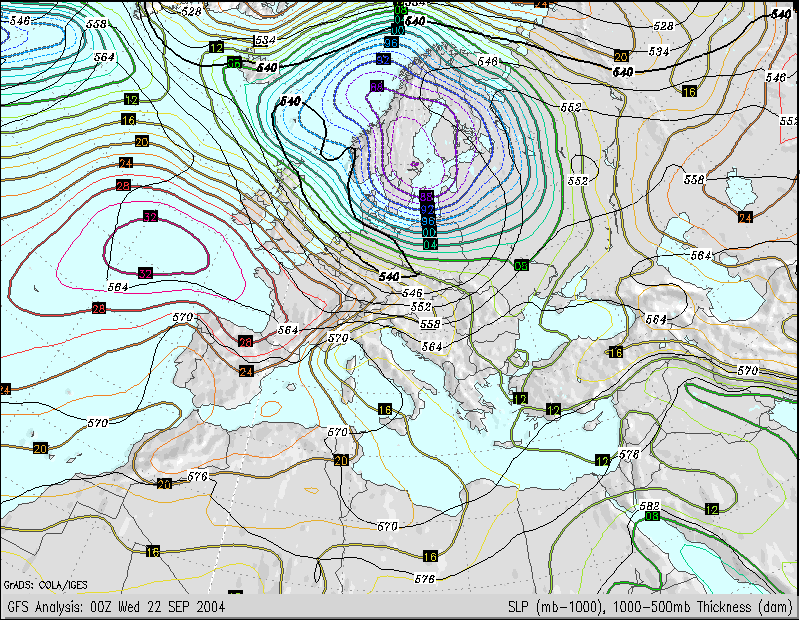Click the orange 24 label below the Aral Sea
The image size is (800, 620).
pyautogui.click(x=745, y=216)
